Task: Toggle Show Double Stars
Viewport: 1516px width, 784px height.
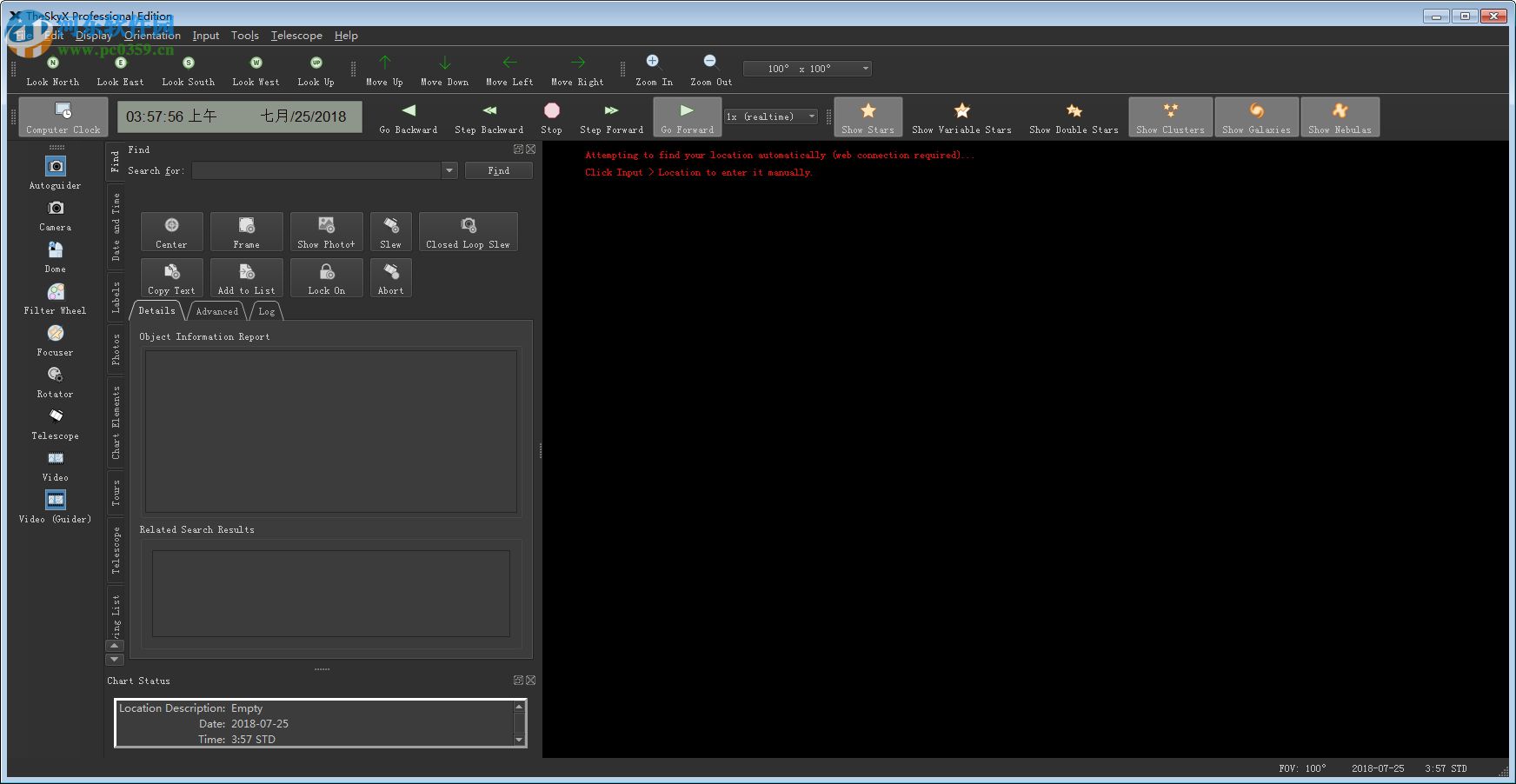Action: pyautogui.click(x=1074, y=116)
